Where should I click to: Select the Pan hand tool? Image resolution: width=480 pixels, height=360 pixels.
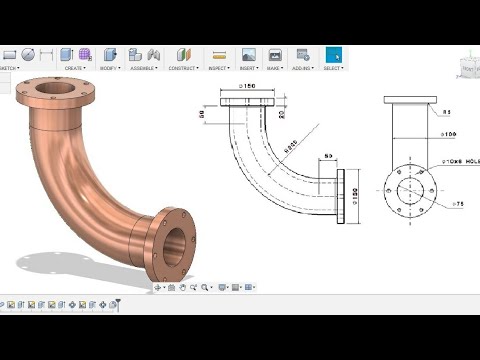coord(183,287)
